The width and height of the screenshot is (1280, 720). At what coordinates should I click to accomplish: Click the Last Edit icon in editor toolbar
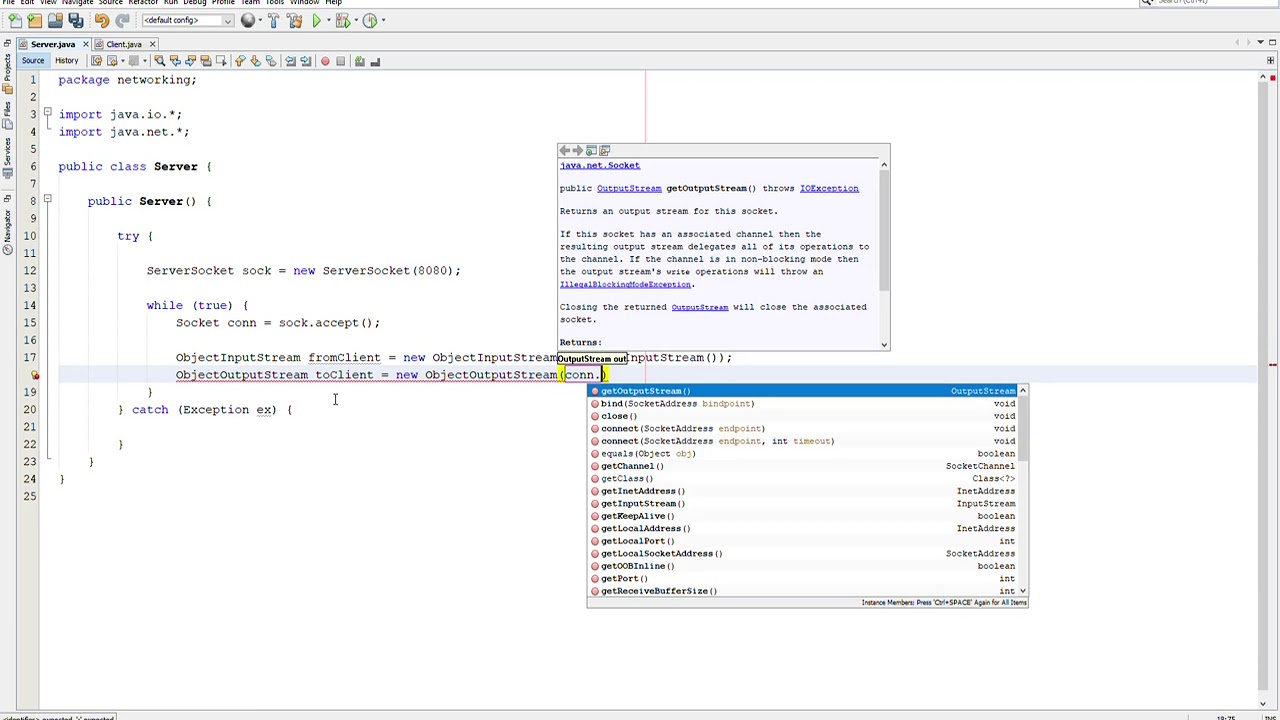pos(96,61)
